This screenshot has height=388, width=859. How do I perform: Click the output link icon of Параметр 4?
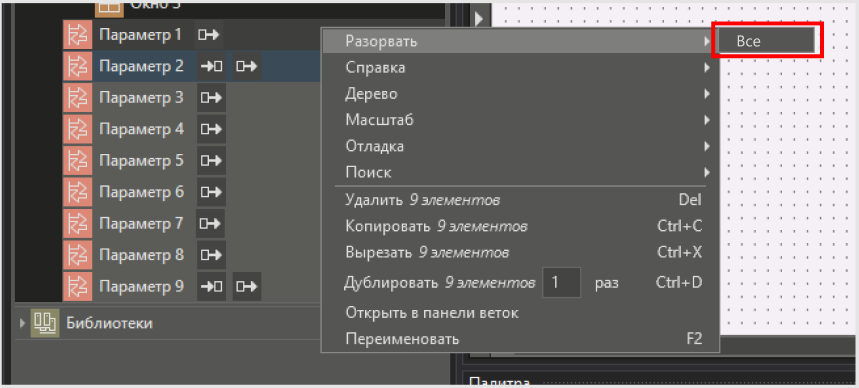click(x=211, y=129)
